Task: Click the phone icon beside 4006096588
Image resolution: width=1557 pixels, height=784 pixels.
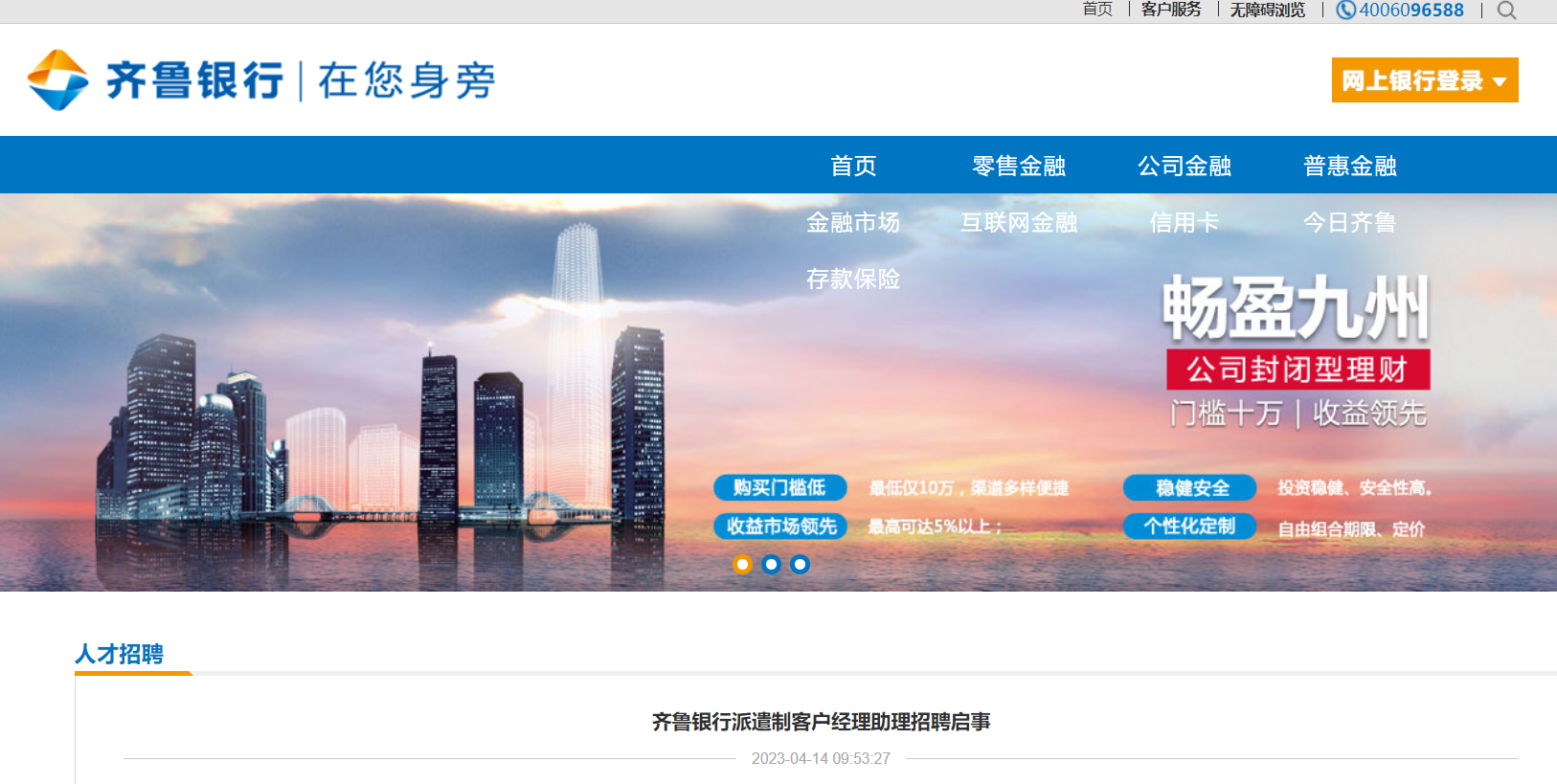Action: click(1345, 10)
